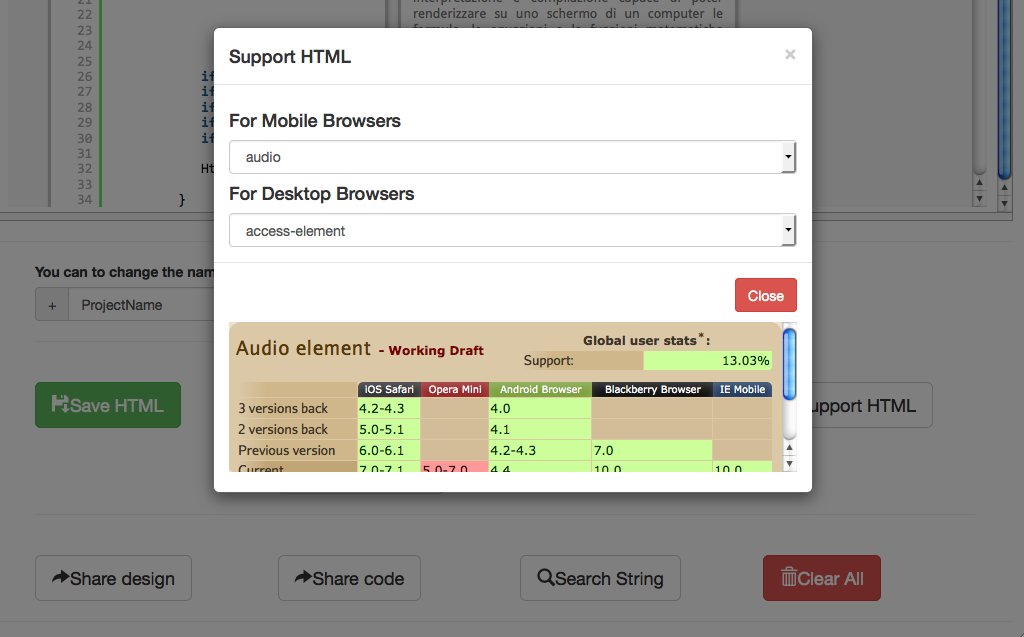This screenshot has width=1024, height=637.
Task: Click the share arrow icon on Share design
Action: tap(60, 577)
